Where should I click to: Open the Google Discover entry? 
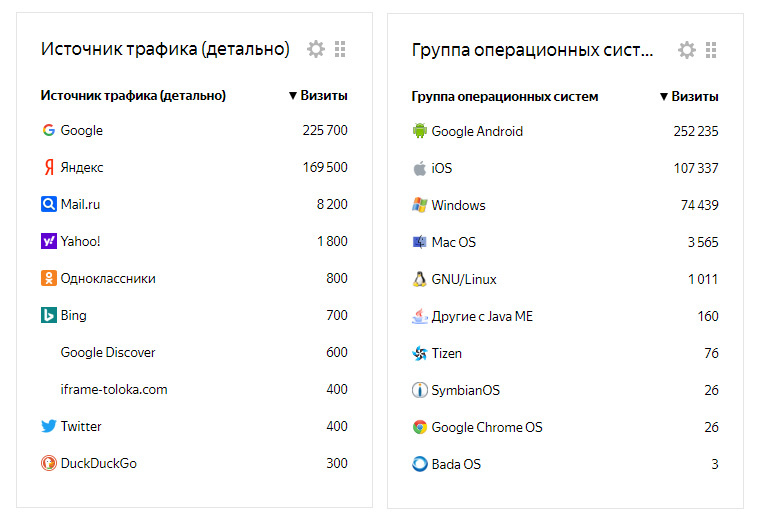tap(108, 352)
